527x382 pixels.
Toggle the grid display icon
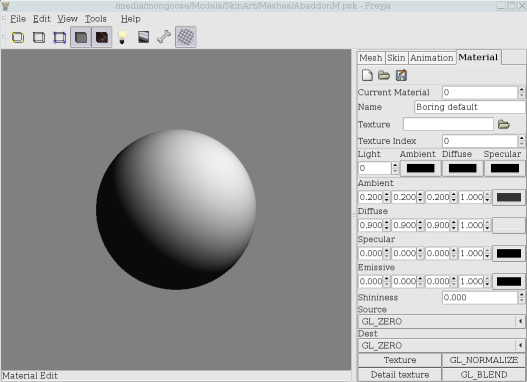tap(186, 37)
